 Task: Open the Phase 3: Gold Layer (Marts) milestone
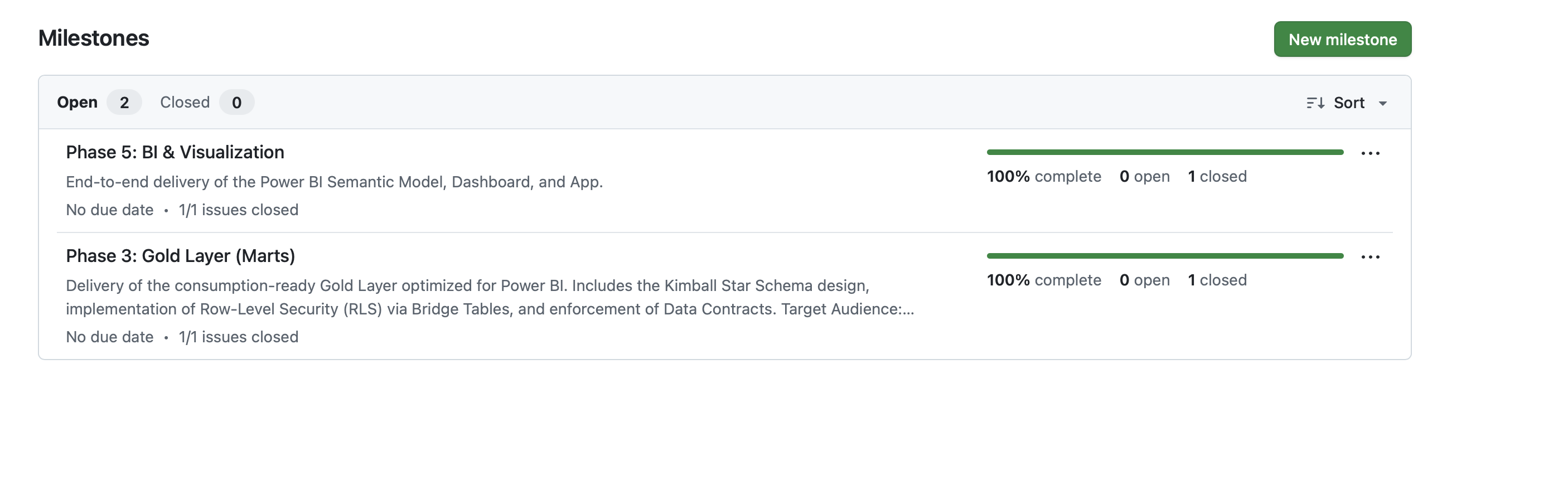click(x=180, y=255)
